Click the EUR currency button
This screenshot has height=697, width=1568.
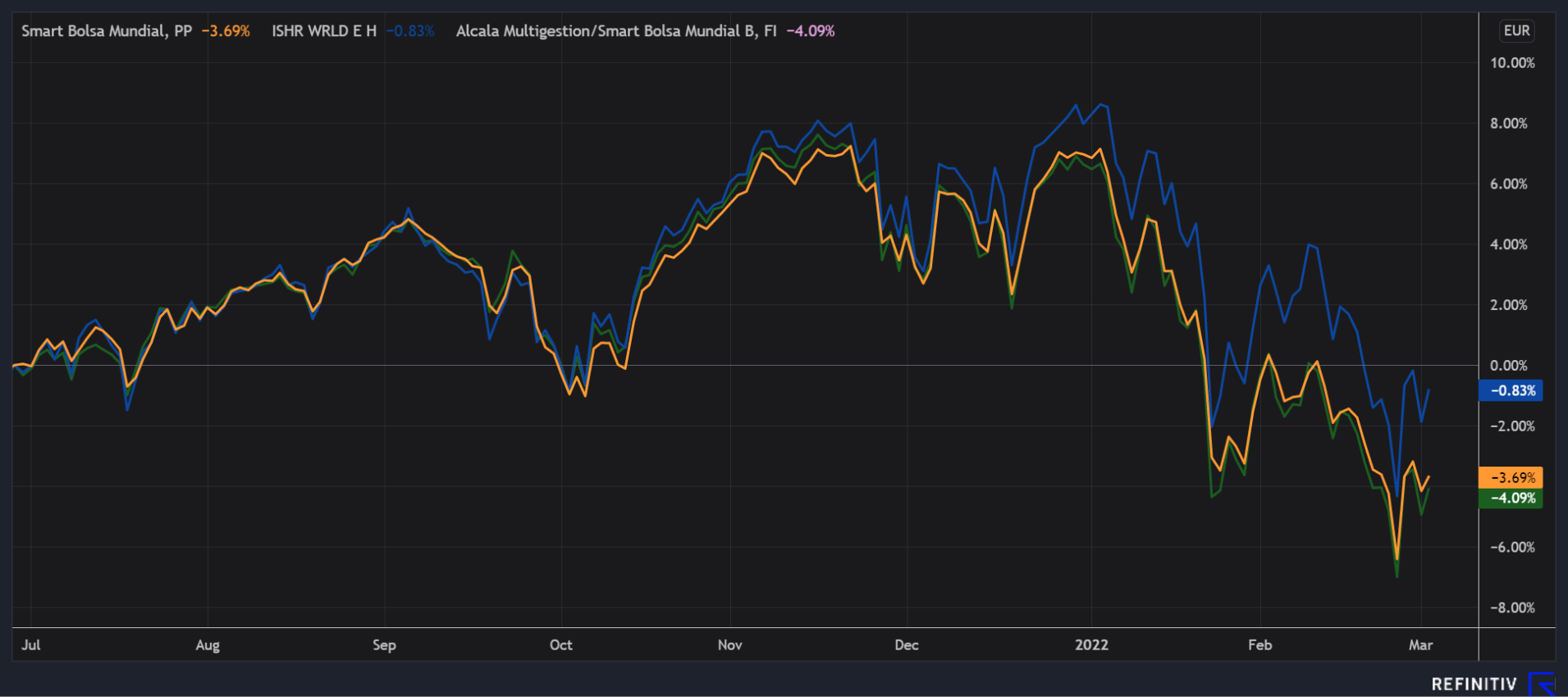(1516, 31)
